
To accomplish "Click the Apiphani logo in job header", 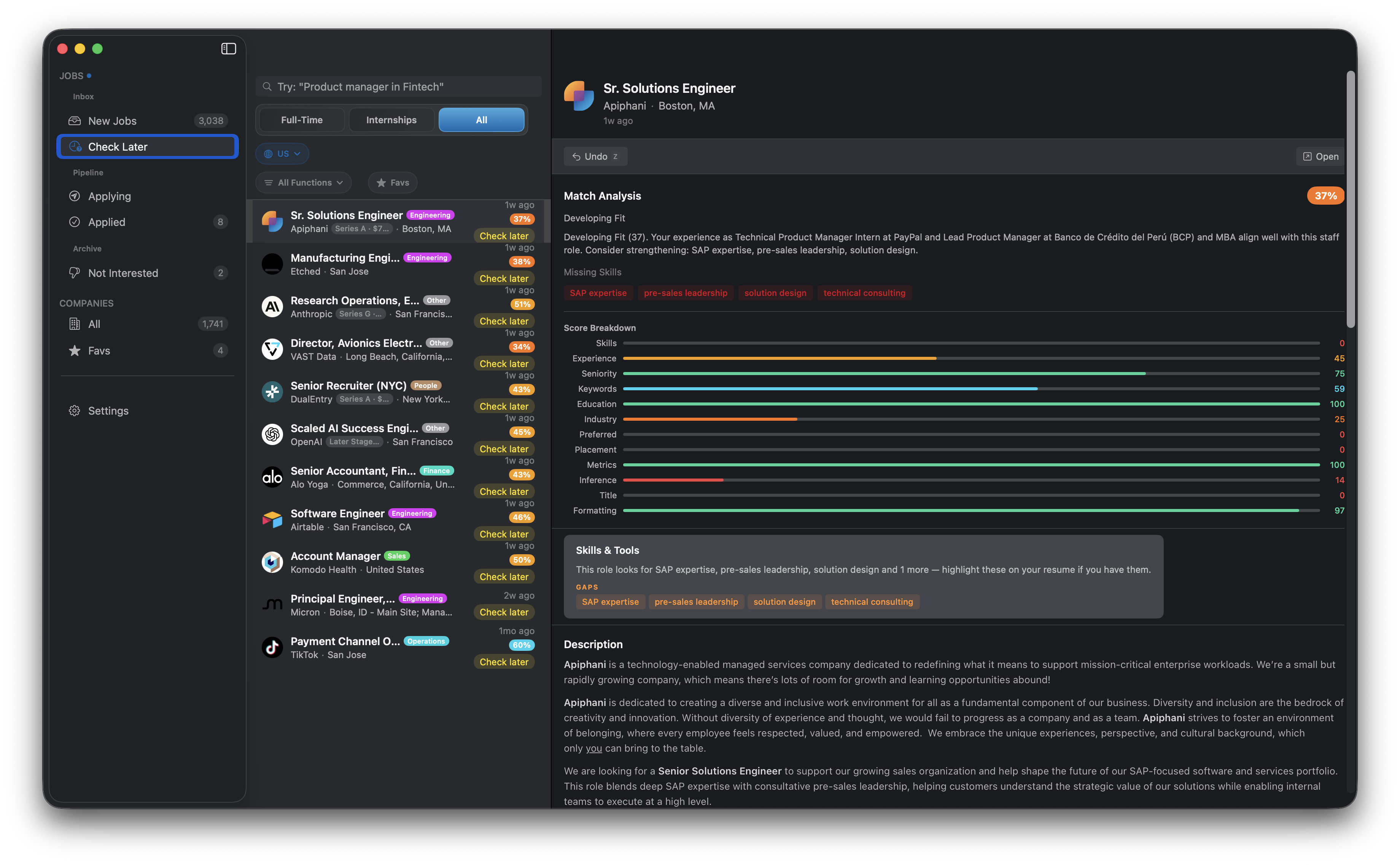I will [578, 96].
